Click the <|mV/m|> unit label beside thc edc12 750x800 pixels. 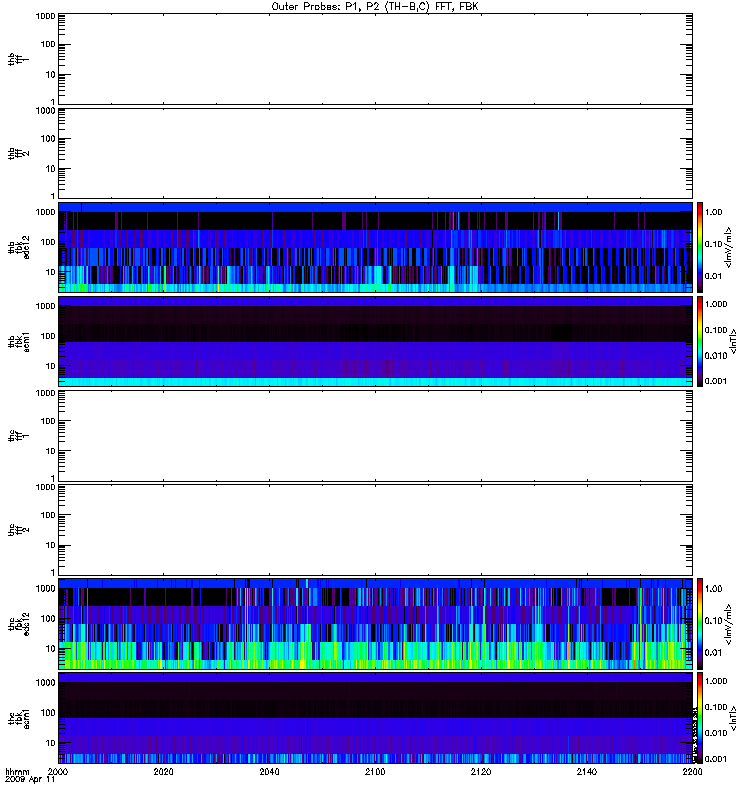click(x=728, y=624)
